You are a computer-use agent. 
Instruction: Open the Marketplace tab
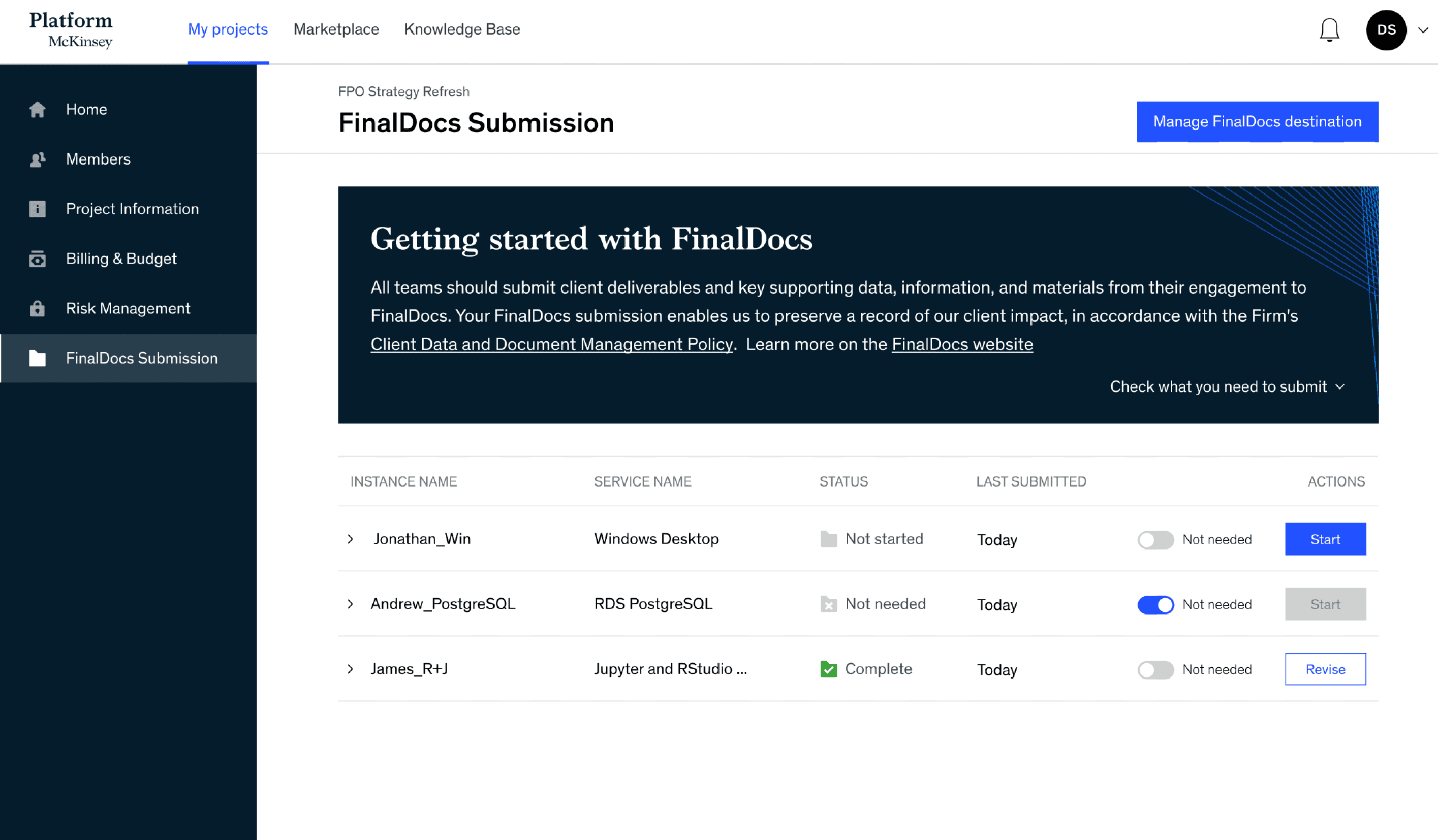(x=336, y=29)
